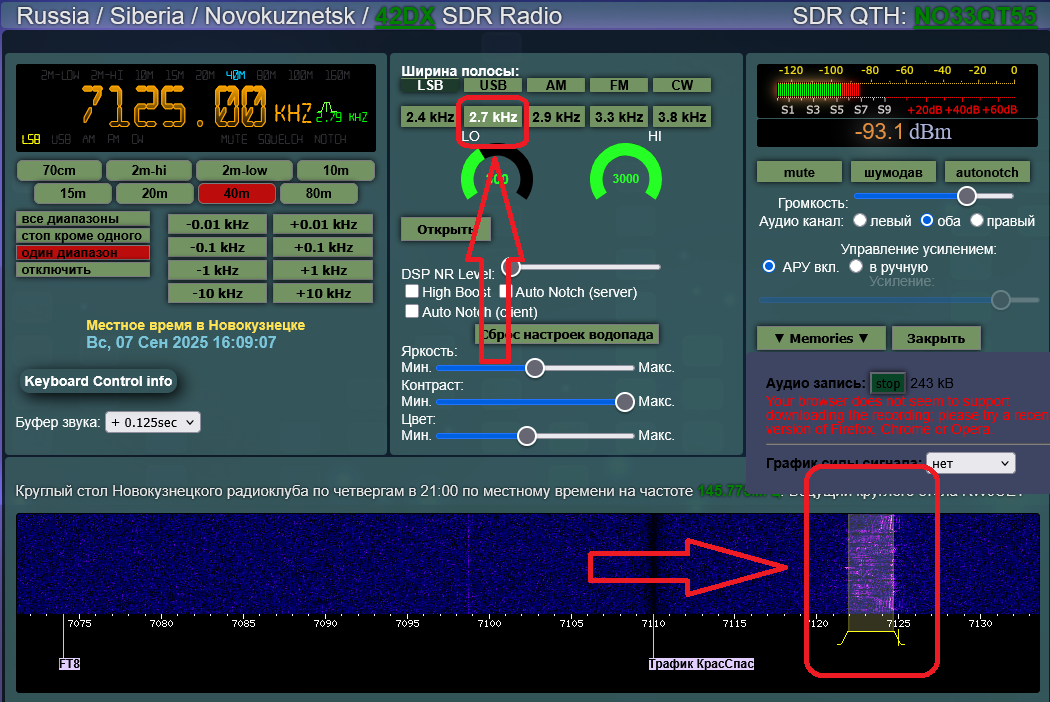
Task: Expand the Memories panel
Action: click(x=821, y=338)
